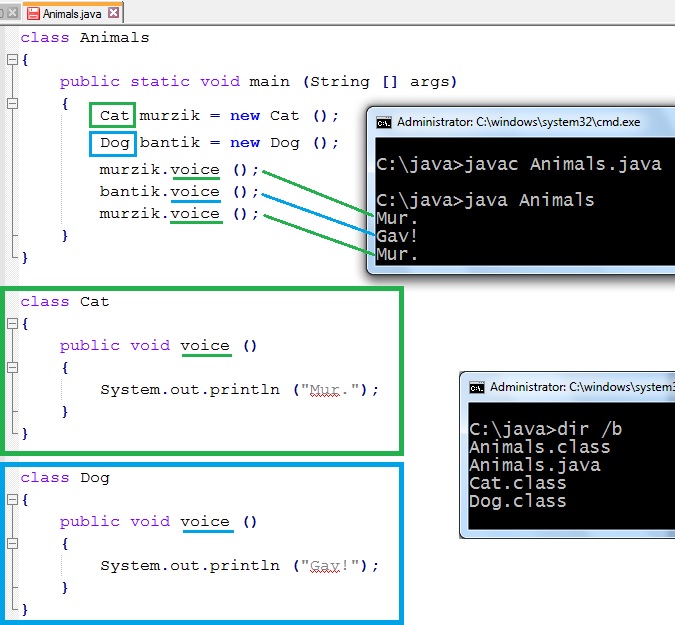Viewport: 675px width, 625px height.
Task: Close the Animals.java tab
Action: pyautogui.click(x=113, y=13)
